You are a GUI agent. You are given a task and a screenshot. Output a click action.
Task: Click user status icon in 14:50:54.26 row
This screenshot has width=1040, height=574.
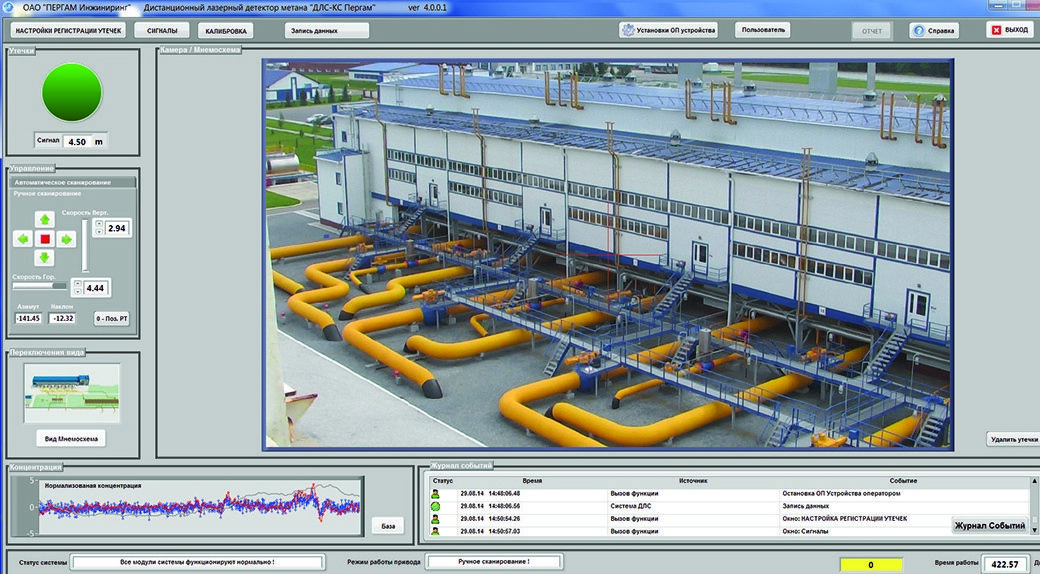point(435,519)
